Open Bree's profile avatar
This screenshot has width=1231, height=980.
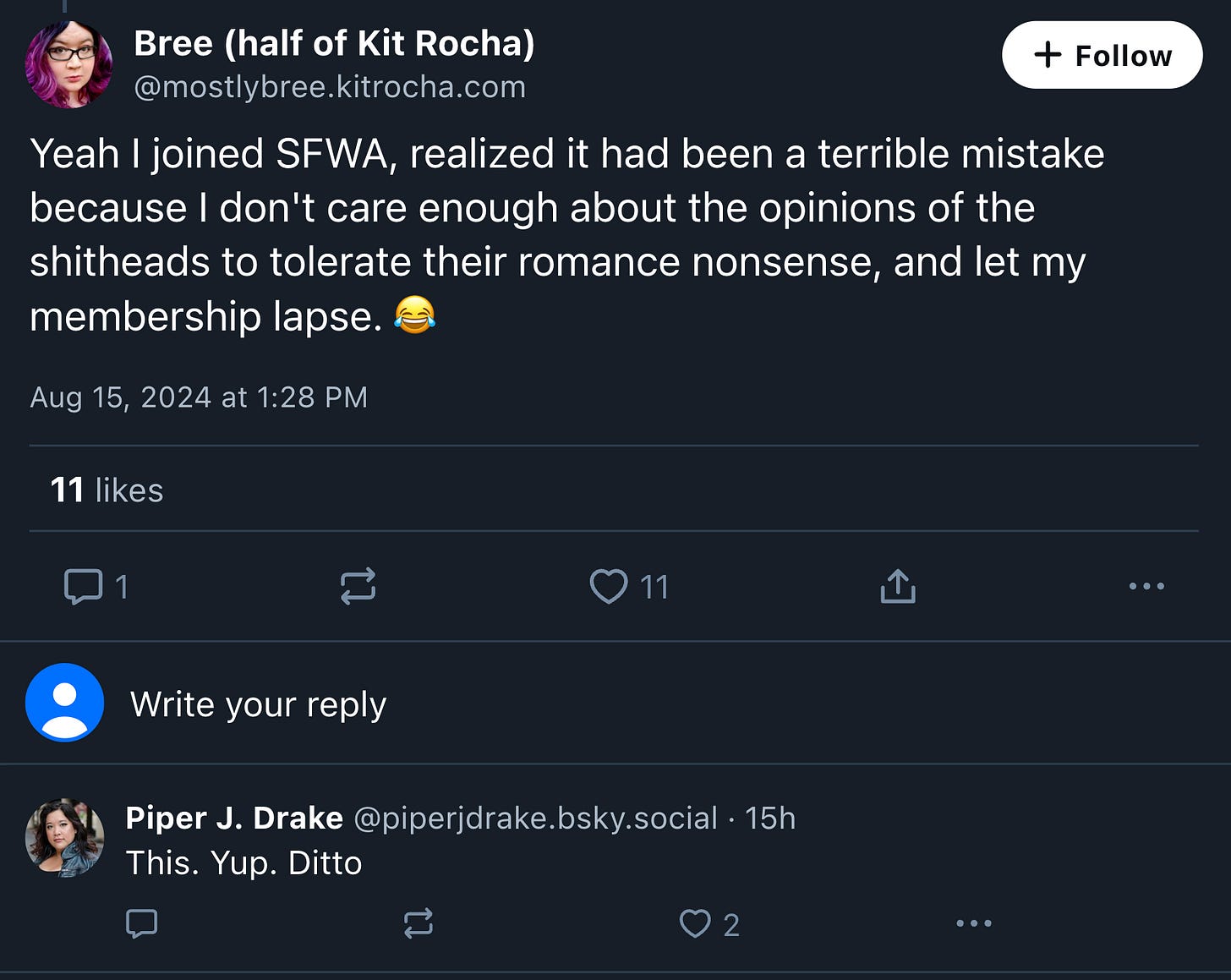point(68,64)
